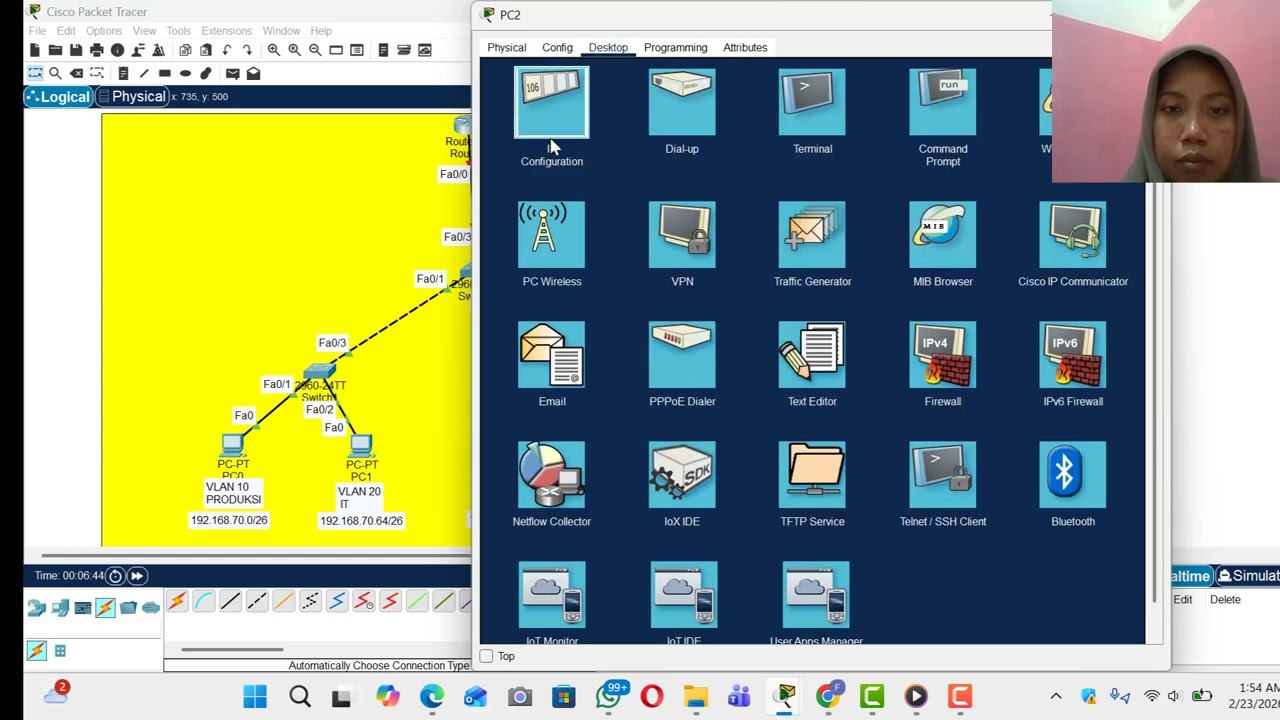The width and height of the screenshot is (1280, 720).
Task: Click the Zoom Out toolbar icon
Action: 315,50
